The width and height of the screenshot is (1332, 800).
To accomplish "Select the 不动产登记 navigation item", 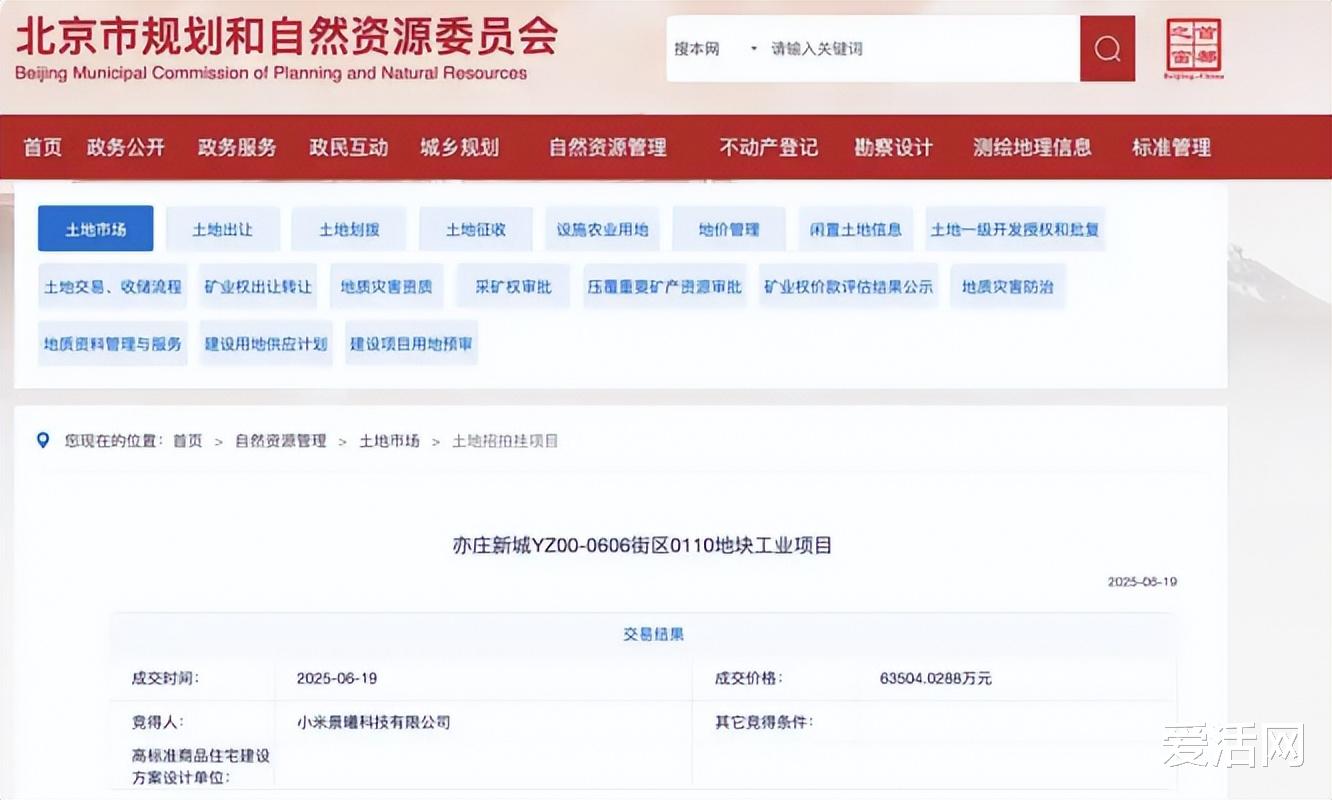I will (768, 147).
